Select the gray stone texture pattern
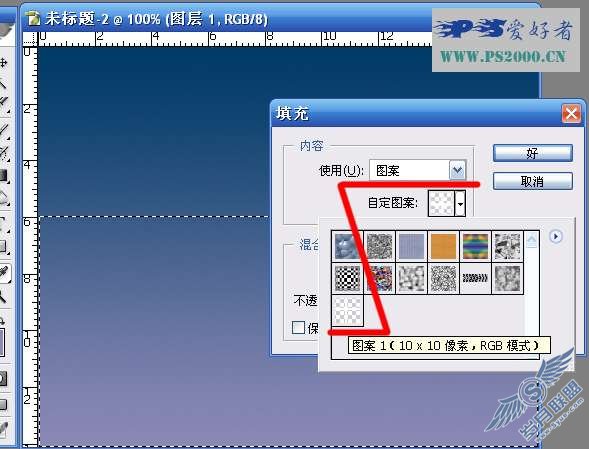The image size is (589, 449). [507, 278]
